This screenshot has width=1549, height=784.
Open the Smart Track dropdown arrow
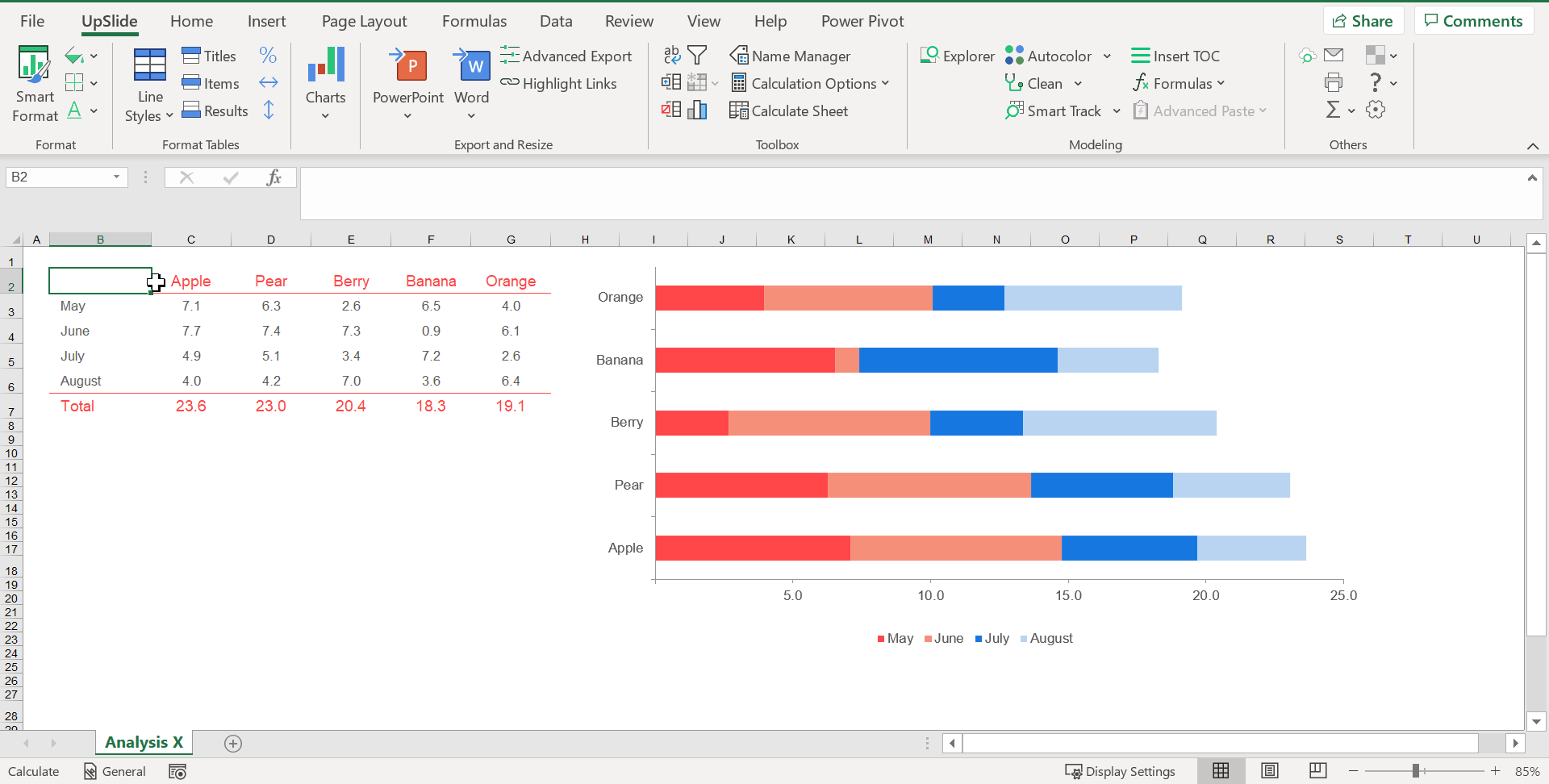[1117, 111]
